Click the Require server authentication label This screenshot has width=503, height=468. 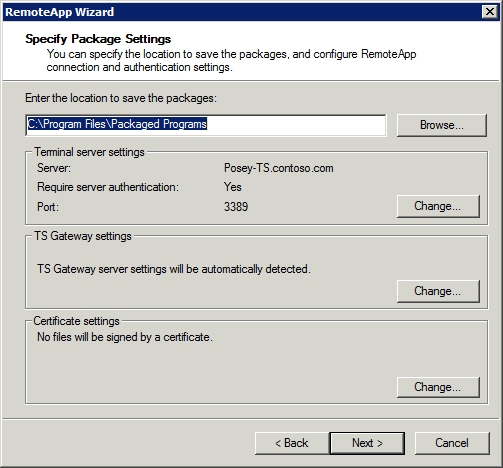coord(108,187)
